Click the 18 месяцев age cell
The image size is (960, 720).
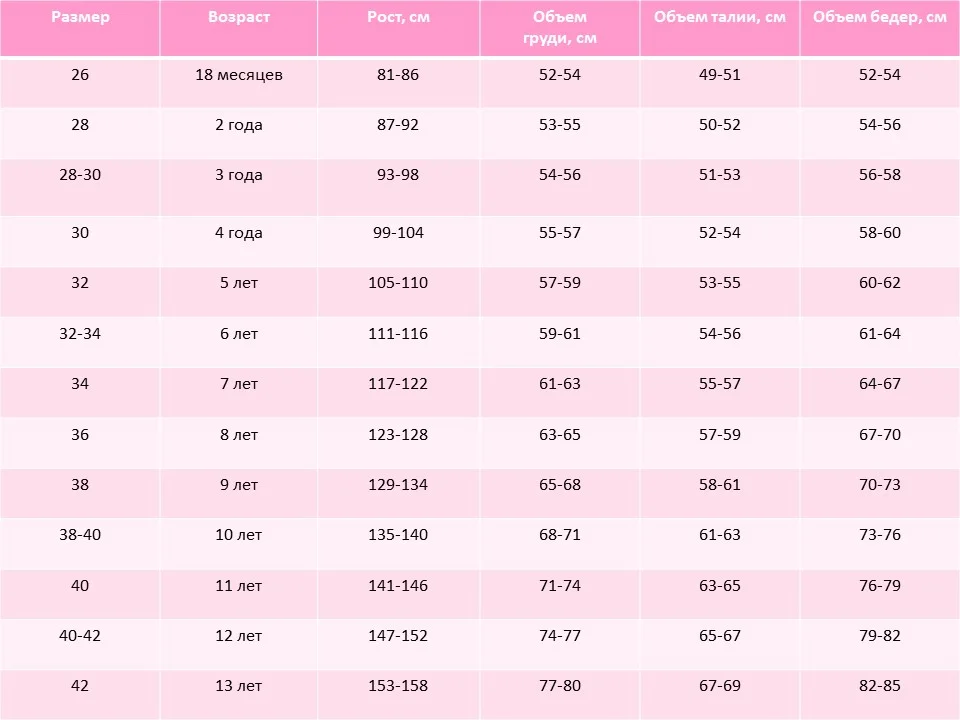[x=239, y=75]
